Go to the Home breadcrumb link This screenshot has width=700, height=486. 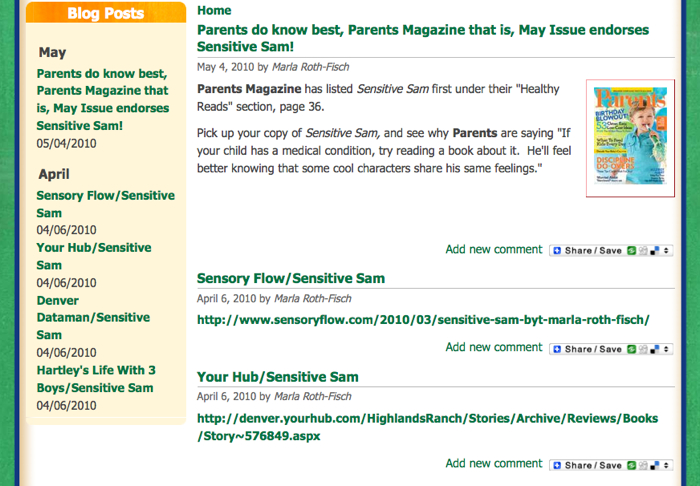[214, 10]
